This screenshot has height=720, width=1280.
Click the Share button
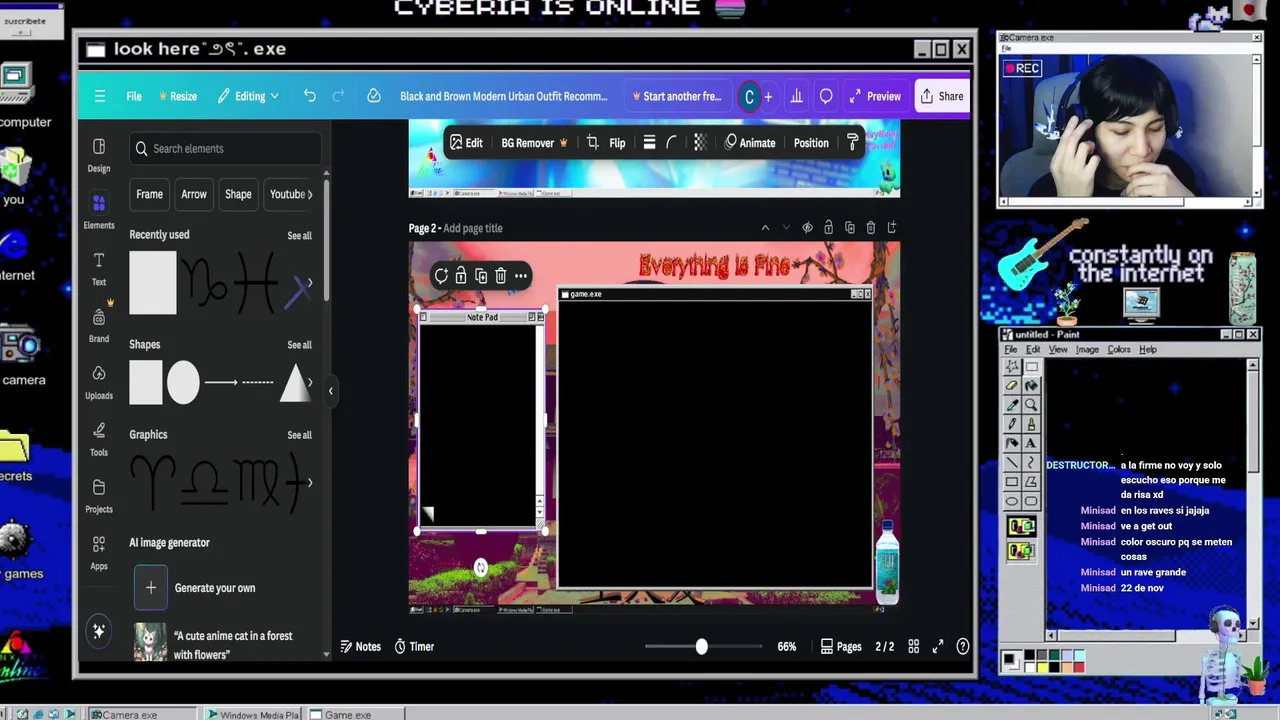coord(941,96)
